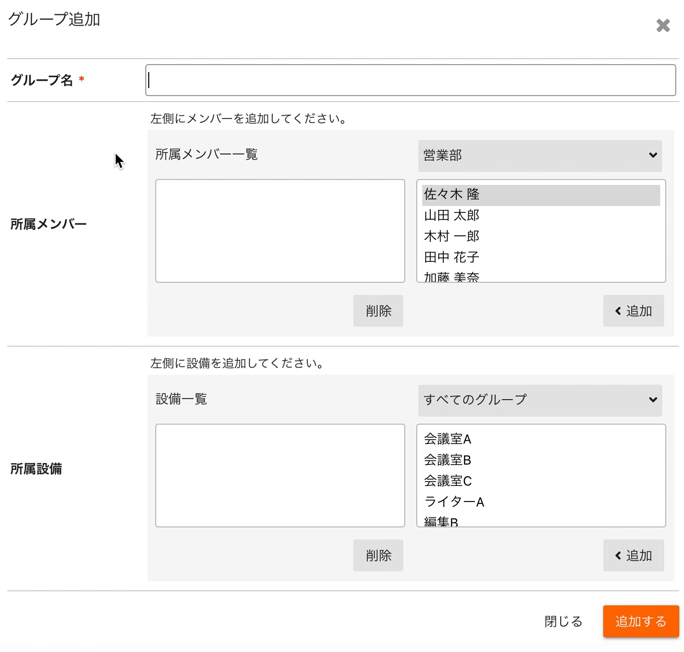The image size is (684, 652).
Task: Click the 閉じる link
Action: [563, 621]
